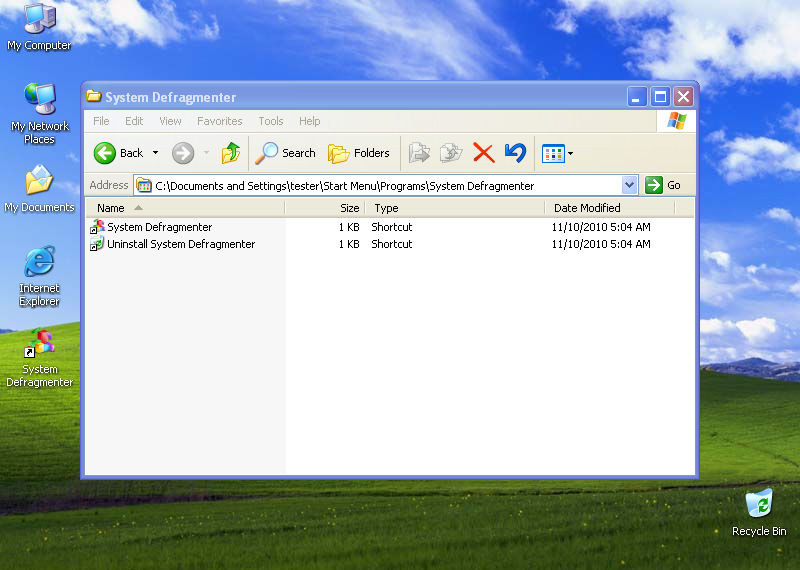
Task: Sort files by the Name column
Action: tap(185, 208)
